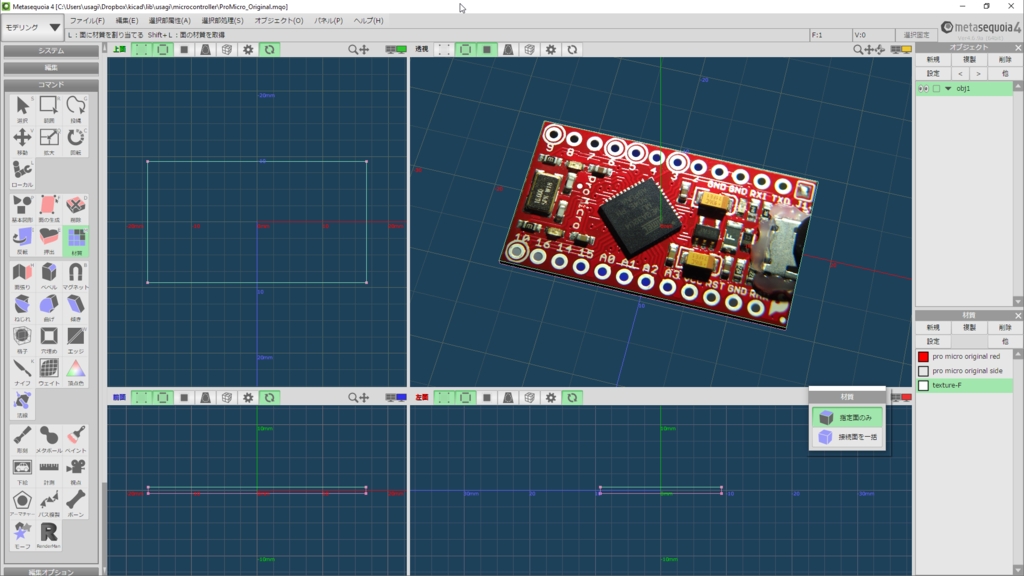Open the RenderMan tool
The width and height of the screenshot is (1024, 576).
(x=49, y=536)
